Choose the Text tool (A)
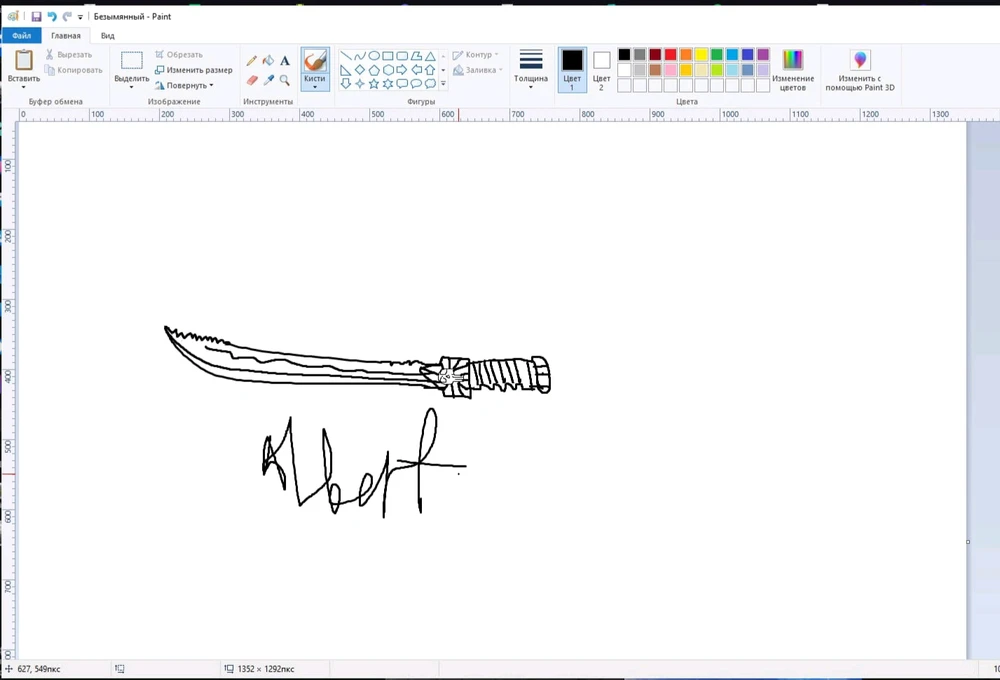The width and height of the screenshot is (1000, 680). click(285, 61)
